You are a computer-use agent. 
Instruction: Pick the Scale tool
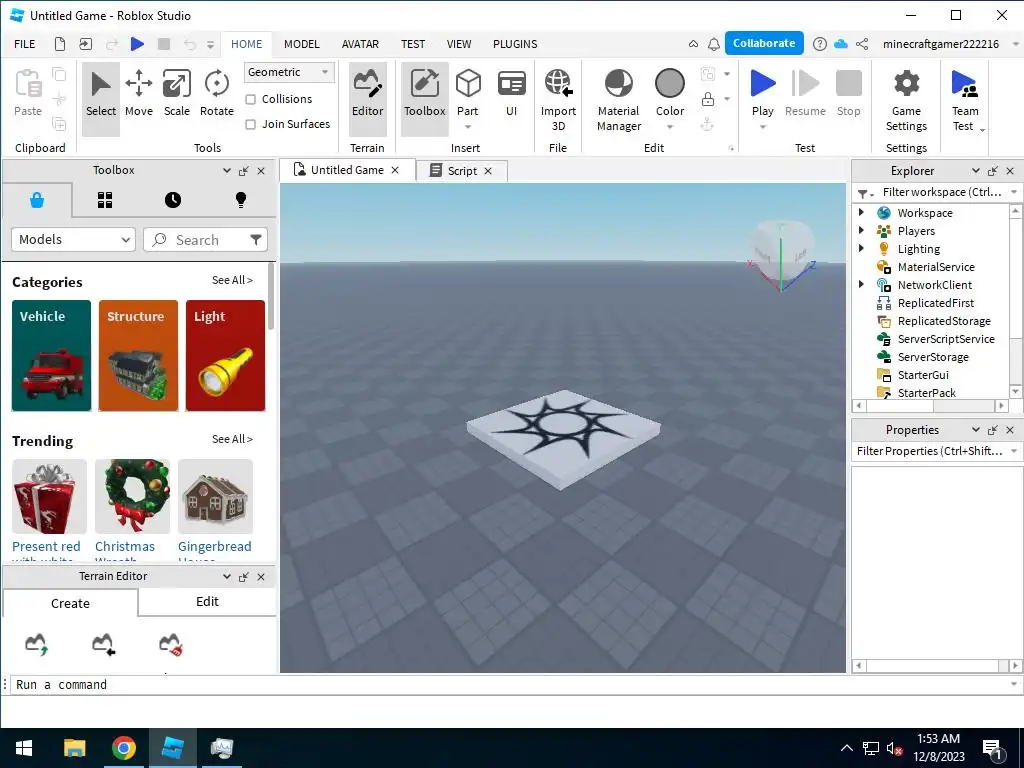[x=177, y=95]
